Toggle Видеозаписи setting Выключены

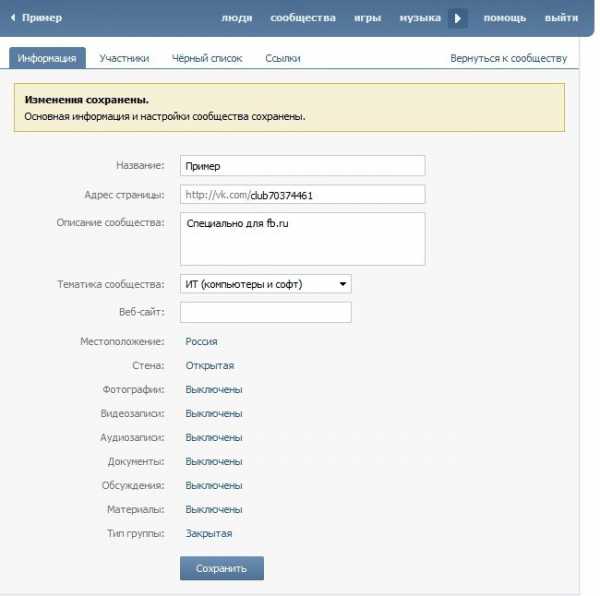click(213, 414)
